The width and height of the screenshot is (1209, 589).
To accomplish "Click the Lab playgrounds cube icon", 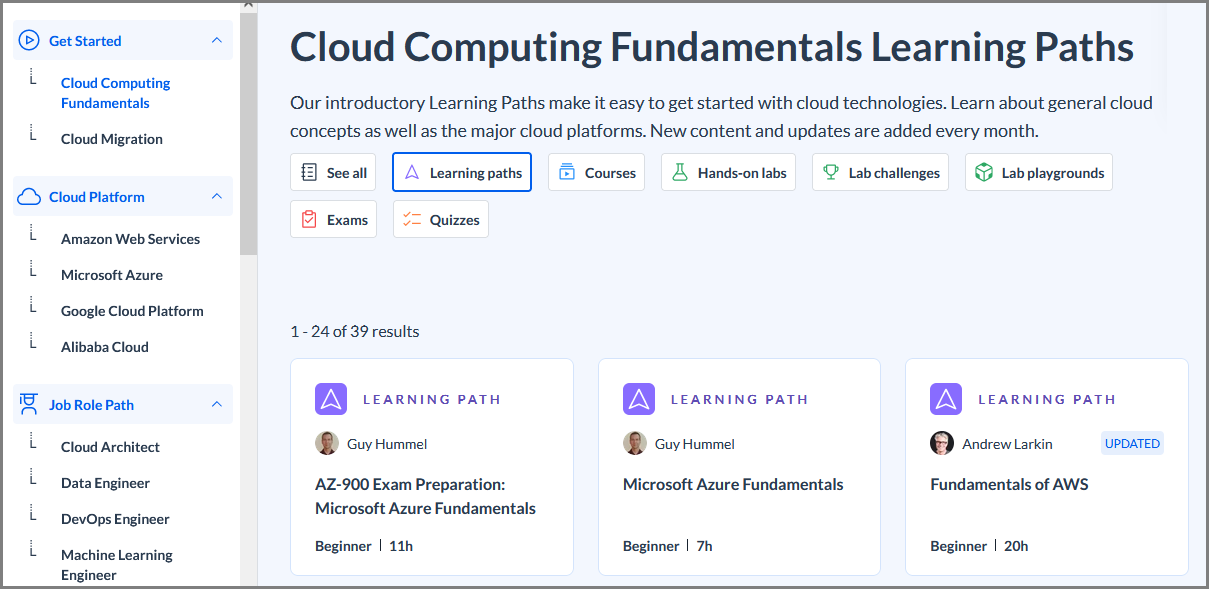I will click(x=984, y=173).
